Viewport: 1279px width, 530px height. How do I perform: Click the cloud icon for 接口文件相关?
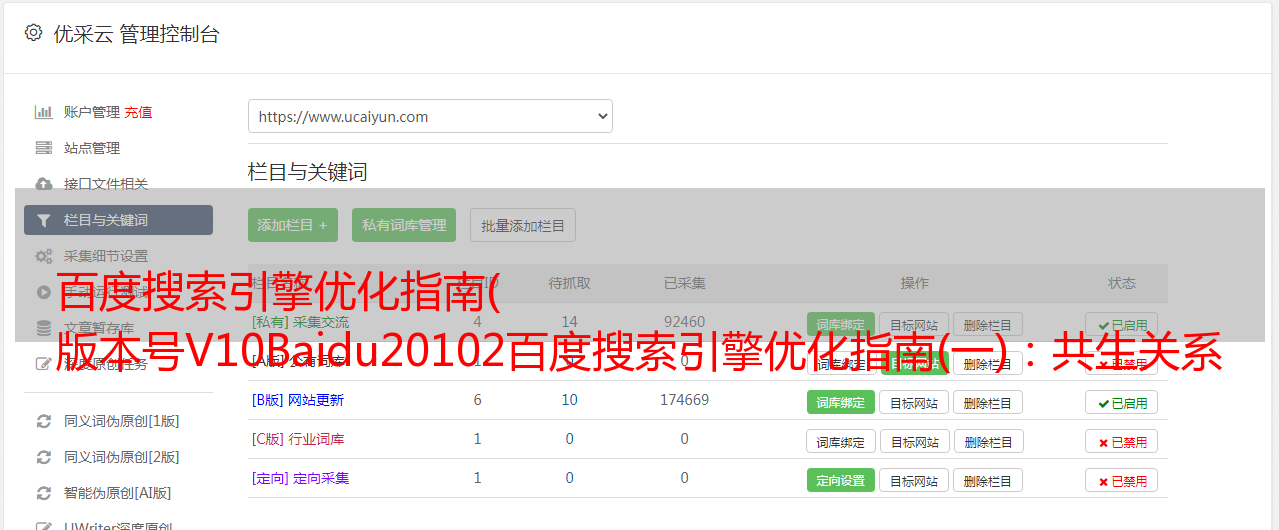43,184
